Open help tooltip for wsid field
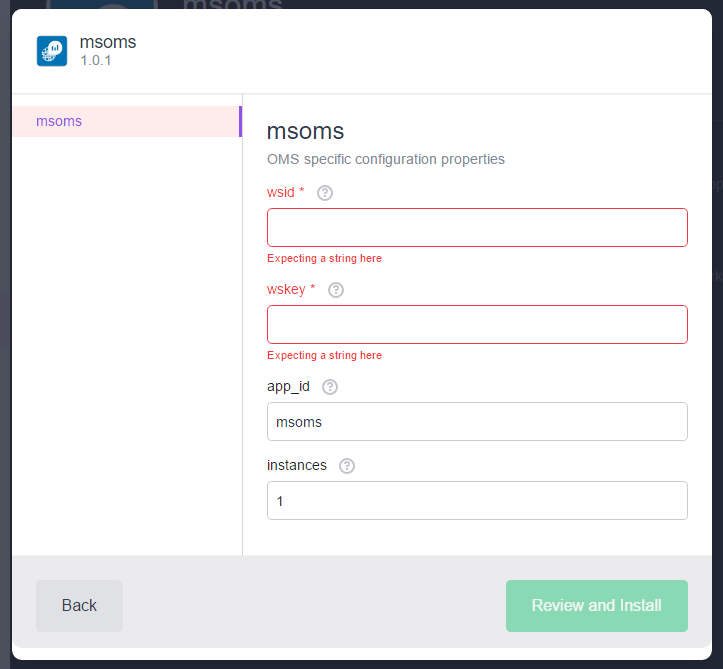 [x=325, y=193]
